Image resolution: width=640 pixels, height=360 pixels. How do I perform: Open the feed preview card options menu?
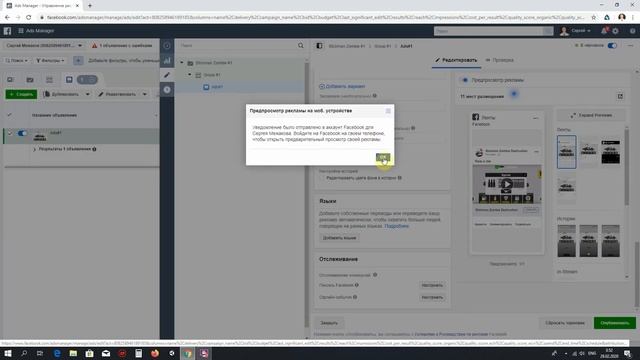536,118
